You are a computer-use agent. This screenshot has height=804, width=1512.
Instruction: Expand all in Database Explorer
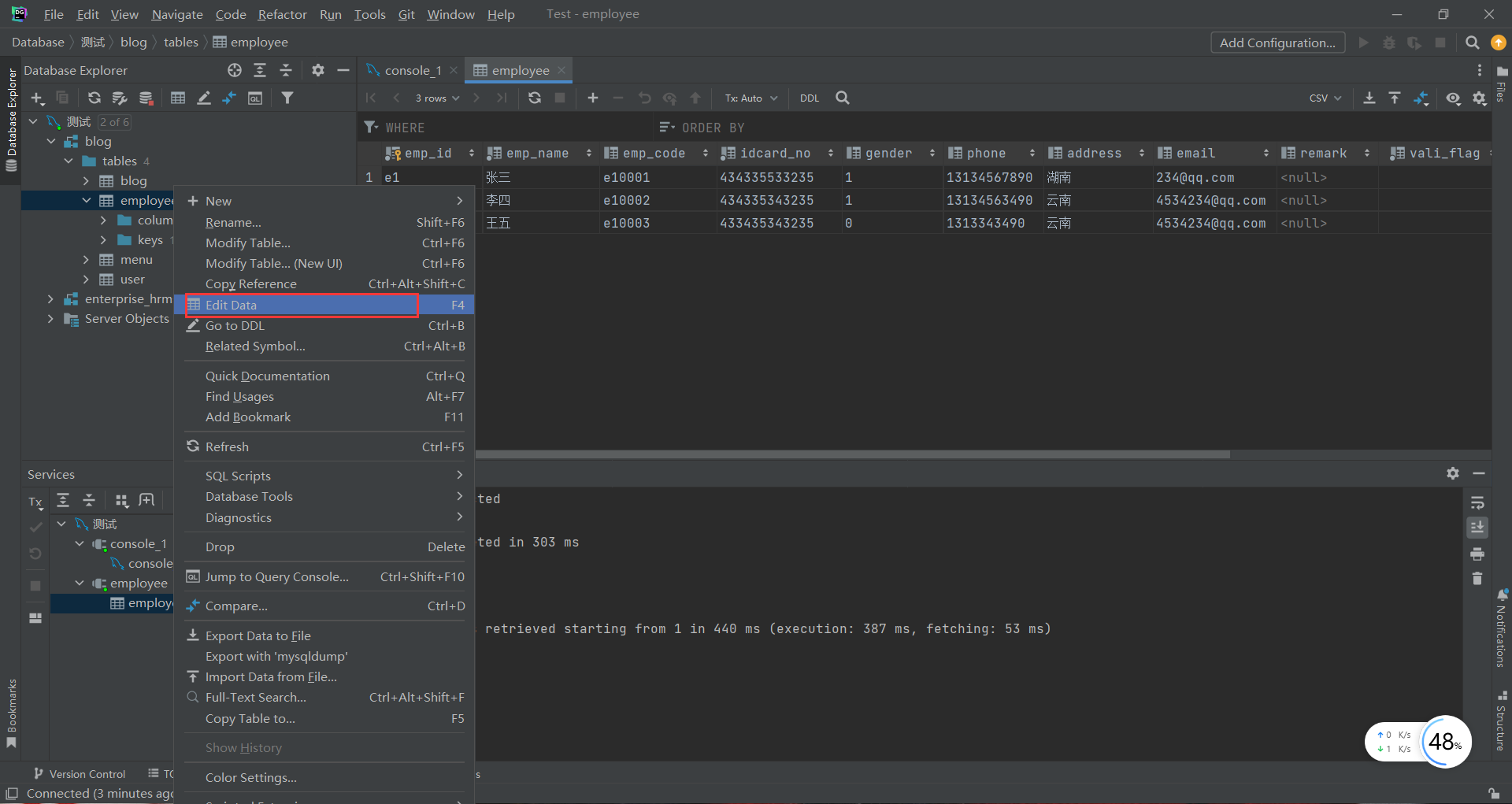point(260,70)
